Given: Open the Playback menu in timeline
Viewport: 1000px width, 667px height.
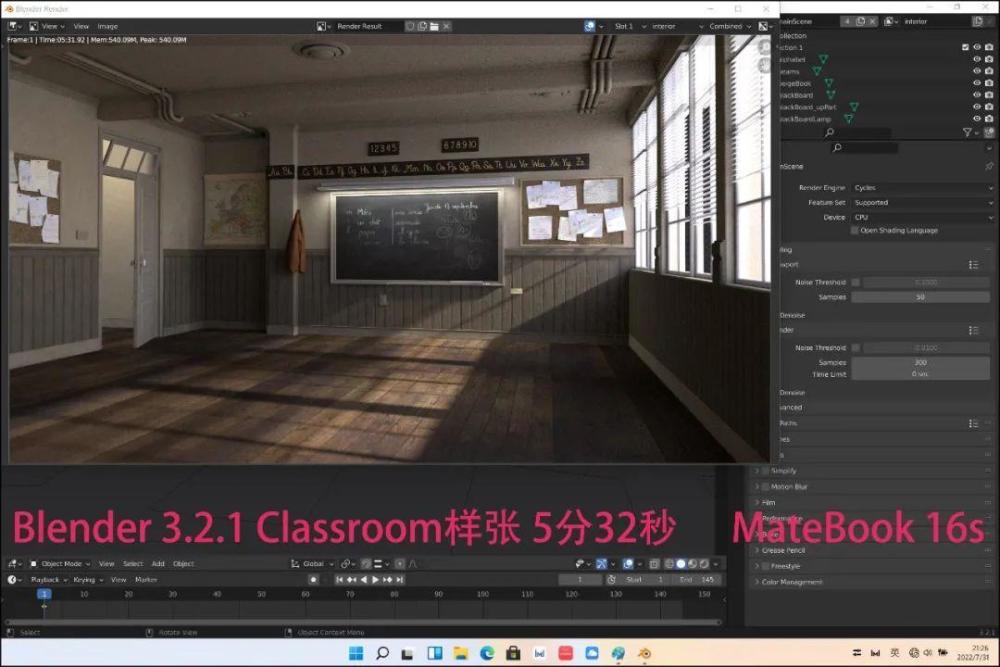Looking at the screenshot, I should (48, 580).
